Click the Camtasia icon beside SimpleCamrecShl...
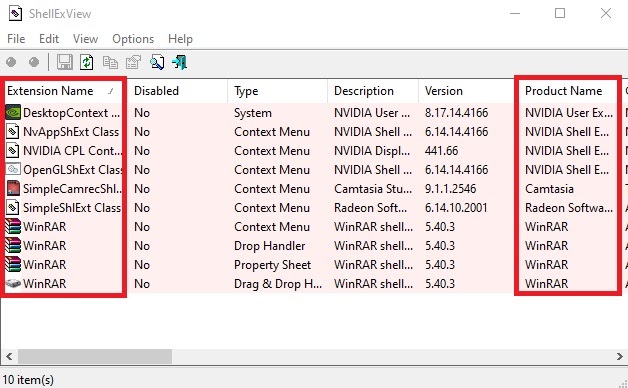This screenshot has width=628, height=388. coord(13,189)
